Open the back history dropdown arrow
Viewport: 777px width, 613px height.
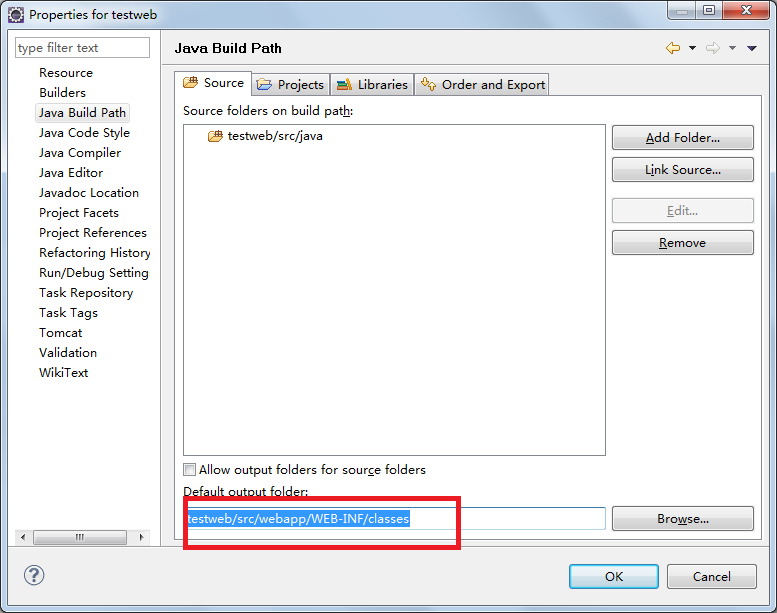[692, 48]
